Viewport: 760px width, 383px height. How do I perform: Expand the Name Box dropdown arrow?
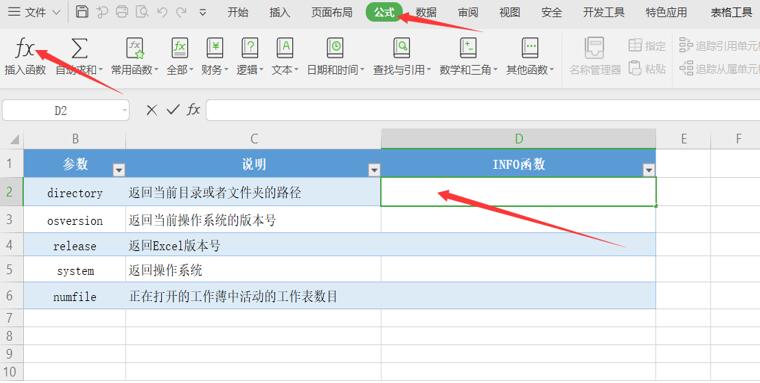click(124, 111)
